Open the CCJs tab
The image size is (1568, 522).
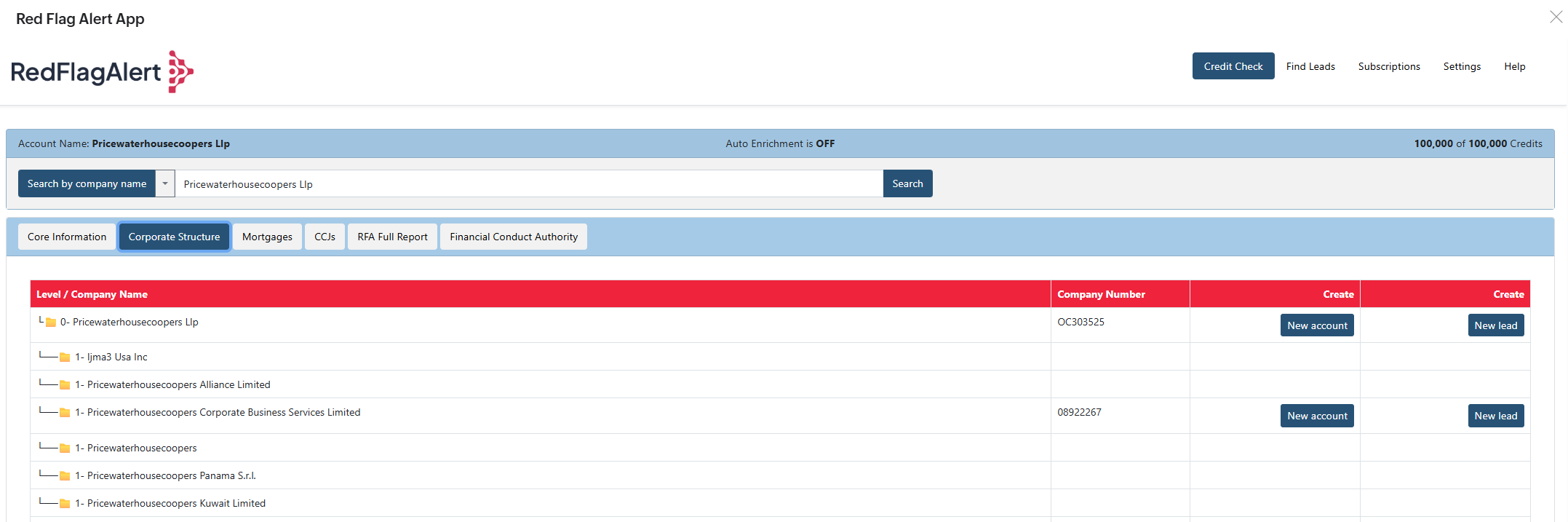(x=325, y=237)
